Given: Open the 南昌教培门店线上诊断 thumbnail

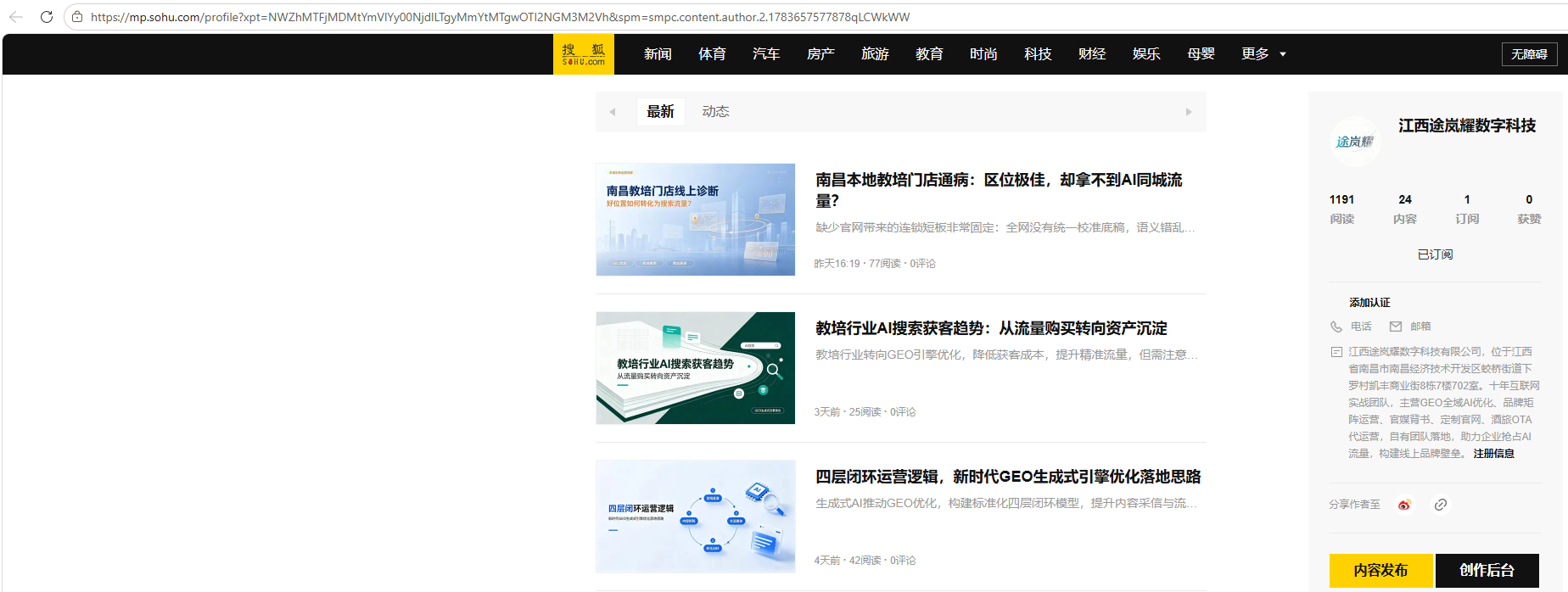Looking at the screenshot, I should pos(696,220).
